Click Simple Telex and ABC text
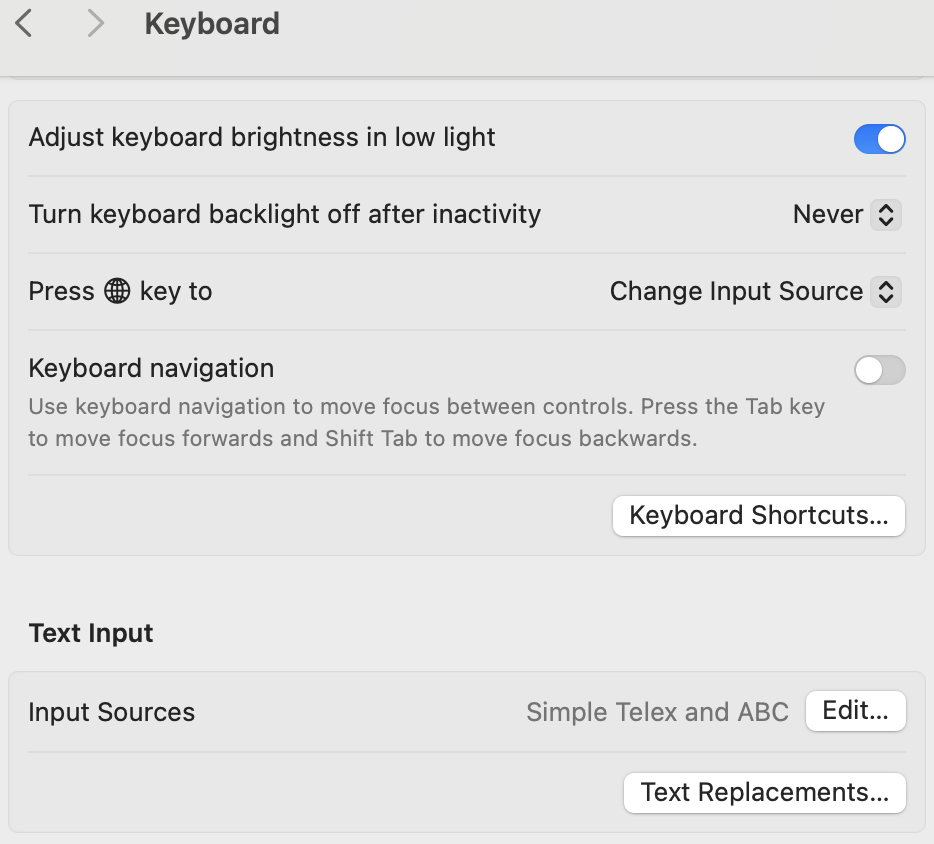934x844 pixels. tap(657, 712)
